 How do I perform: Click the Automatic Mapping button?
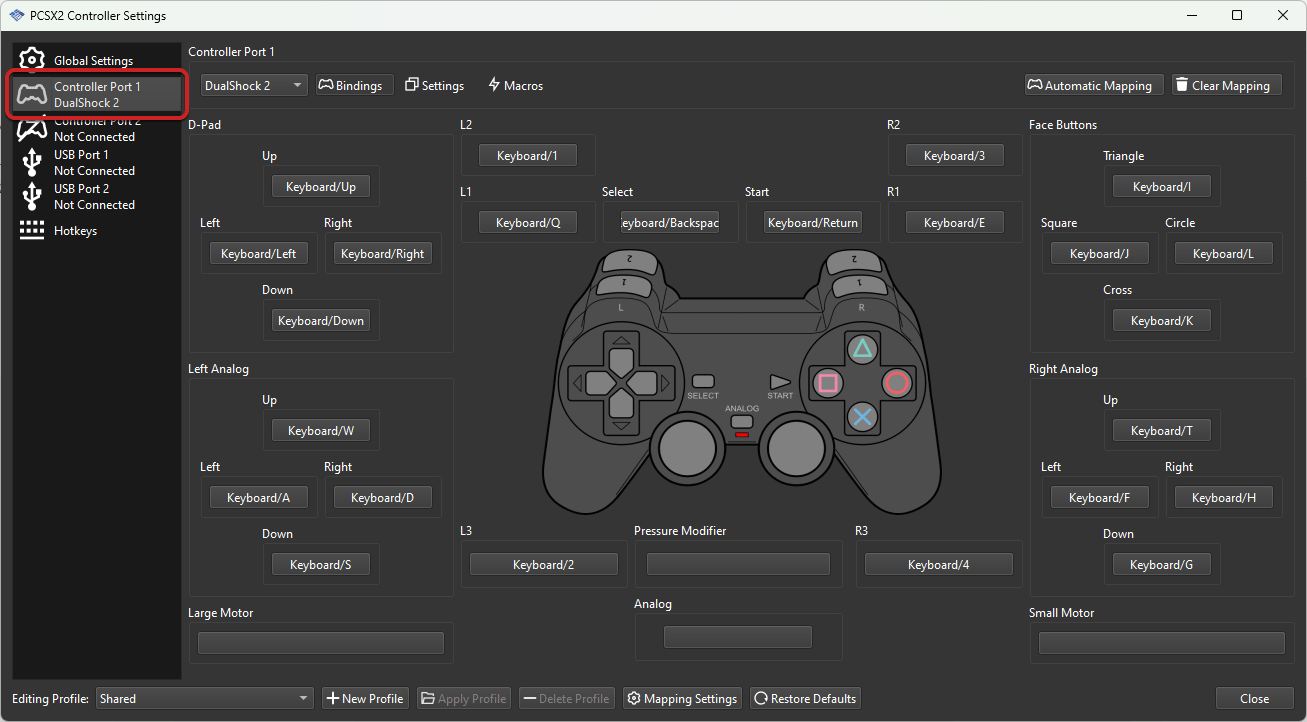click(1095, 85)
